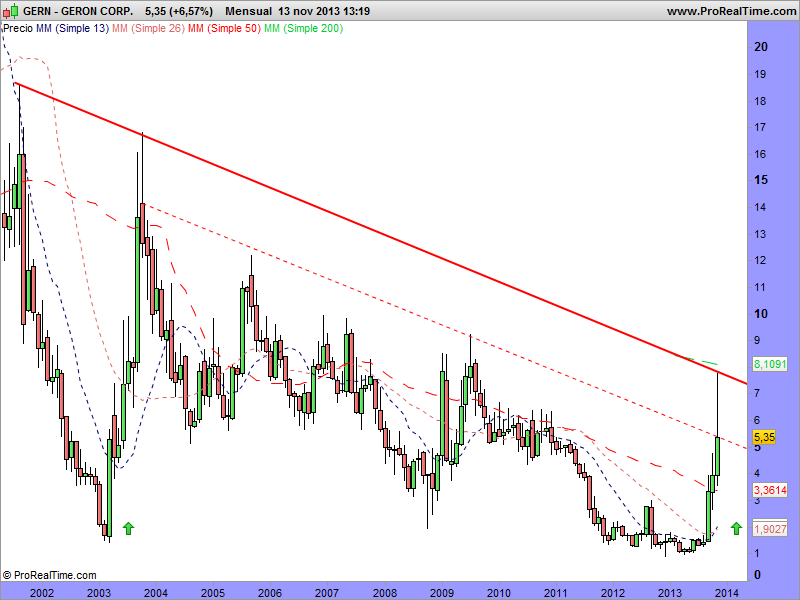
Task: Click the 2008 year label
Action: [385, 592]
